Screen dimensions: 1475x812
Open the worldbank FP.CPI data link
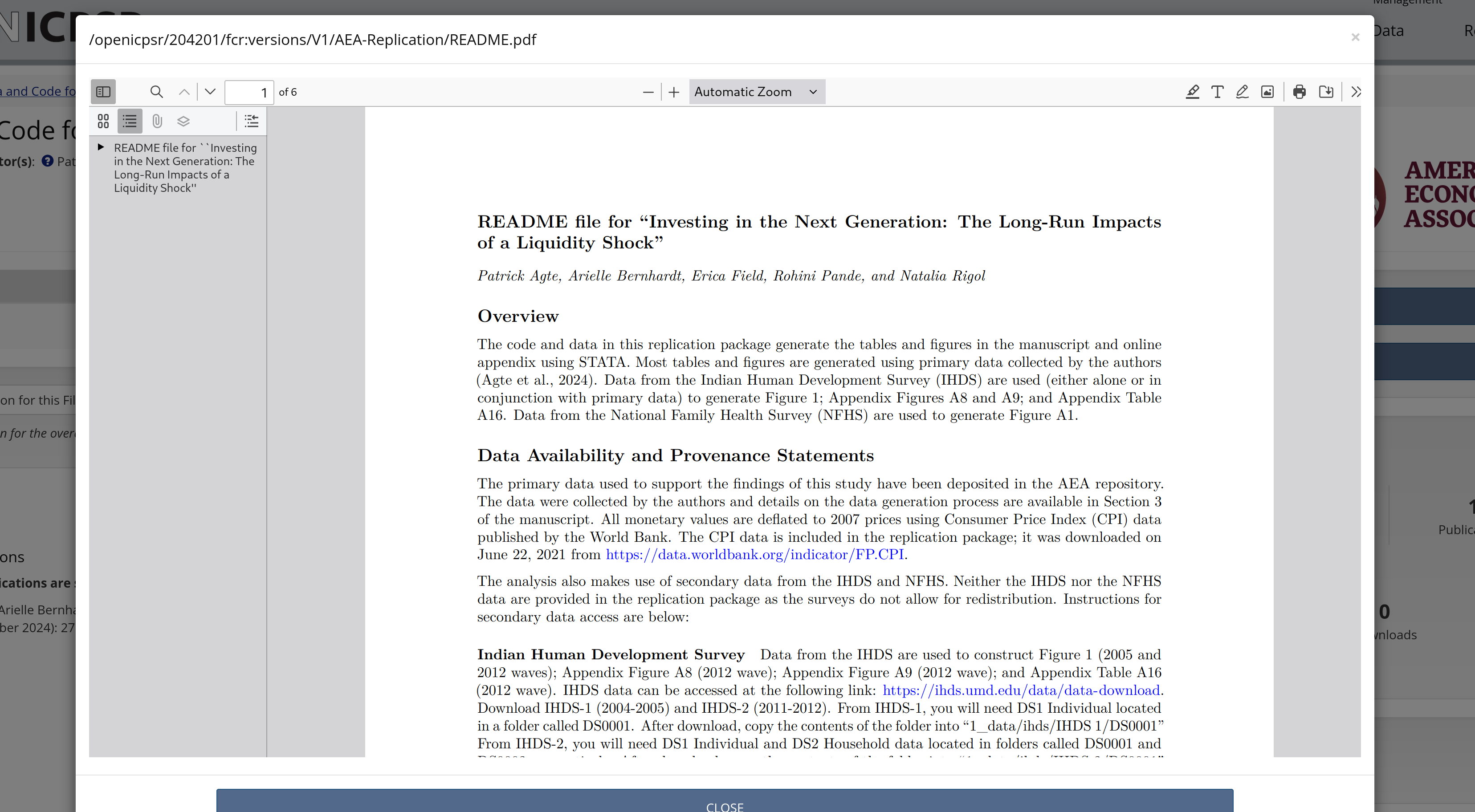click(754, 555)
